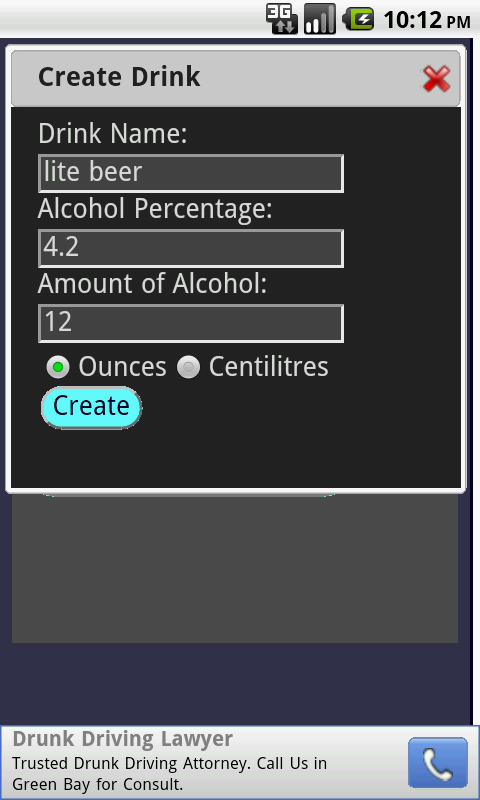The image size is (480, 800).
Task: Tap the Create Drink dialog title
Action: click(119, 77)
